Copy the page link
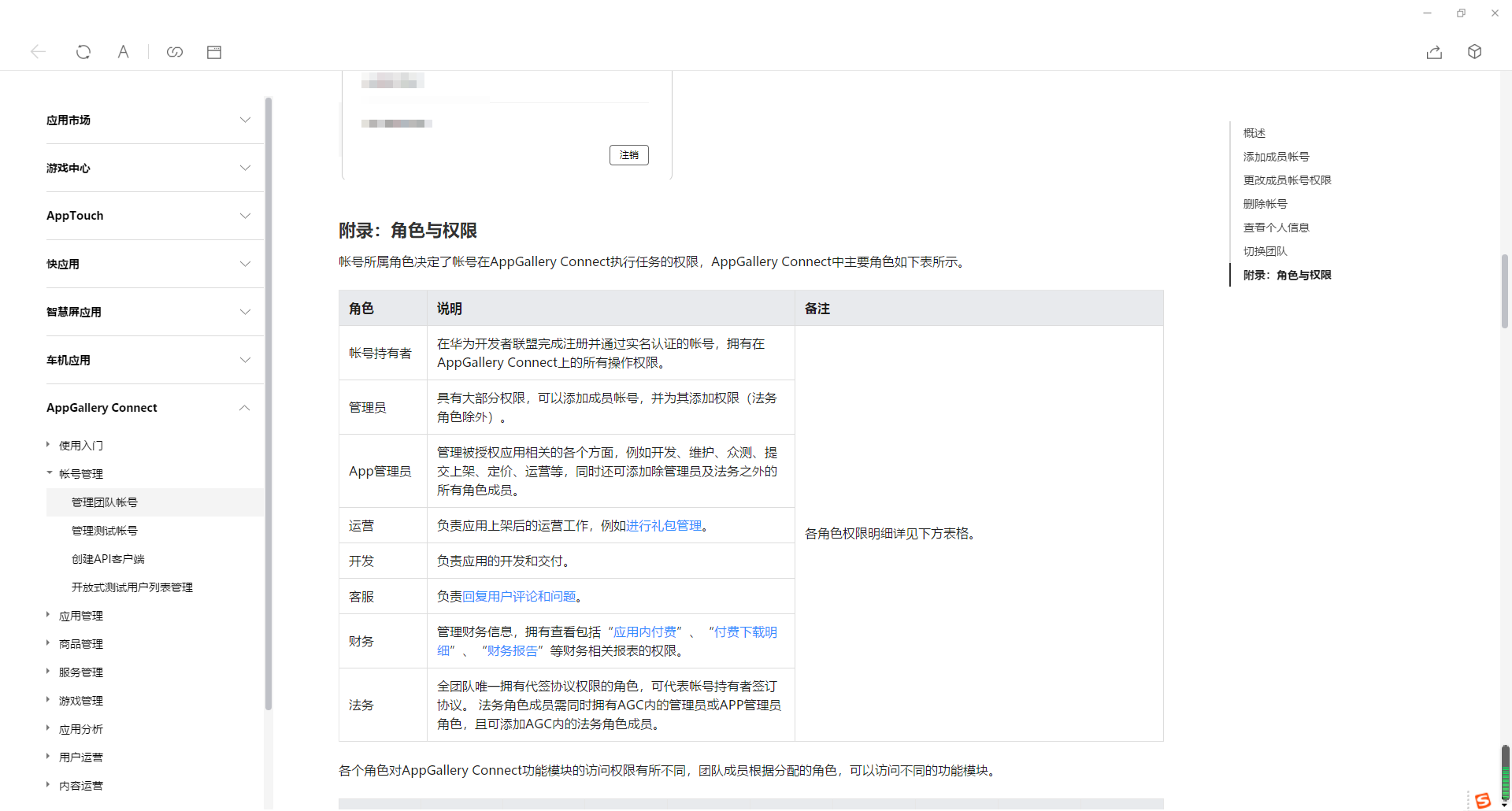The width and height of the screenshot is (1512, 811). click(x=175, y=51)
